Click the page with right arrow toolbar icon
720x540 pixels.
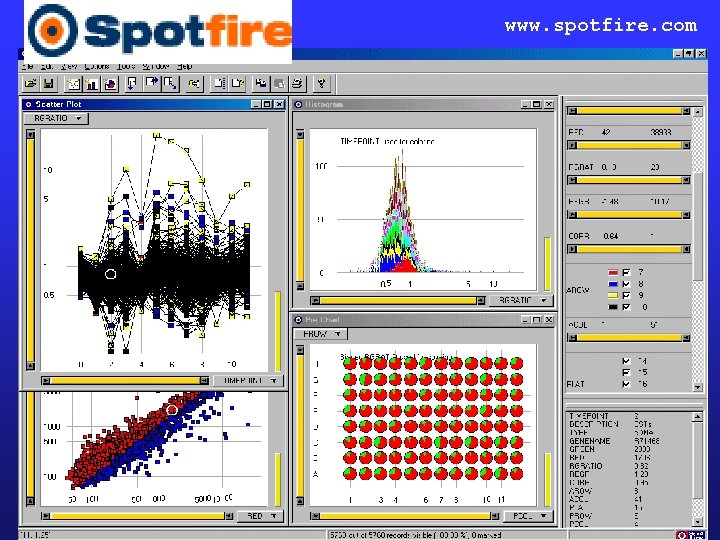151,84
